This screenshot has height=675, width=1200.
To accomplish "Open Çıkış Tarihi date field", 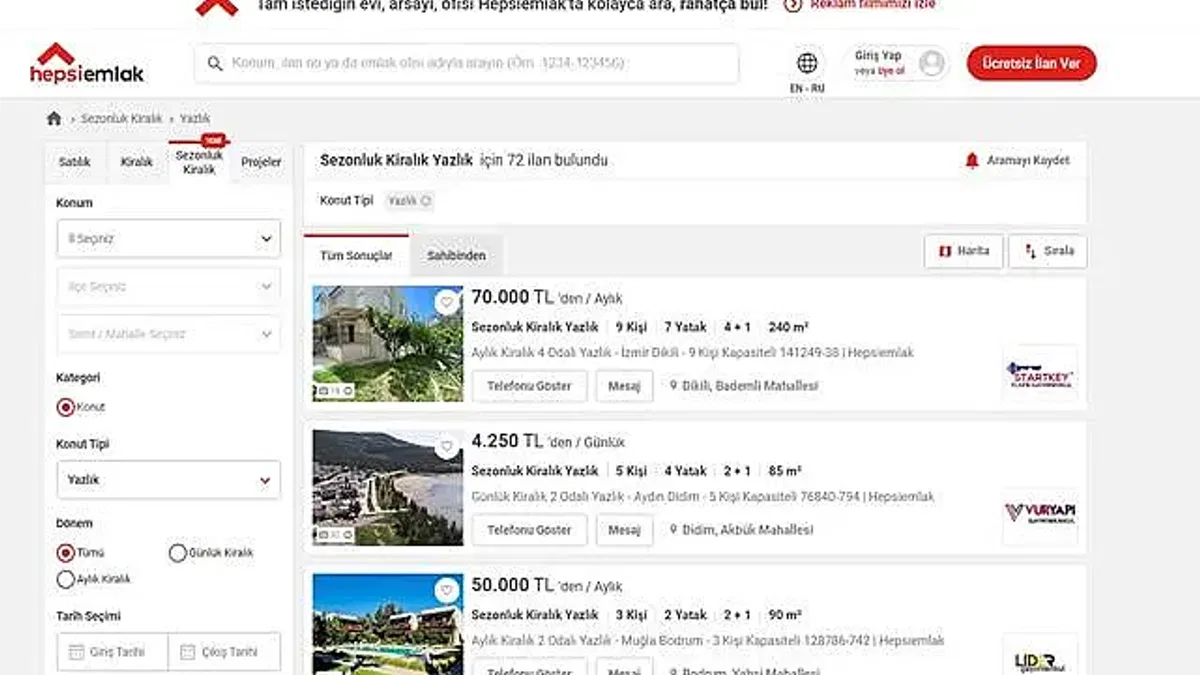I will point(224,652).
